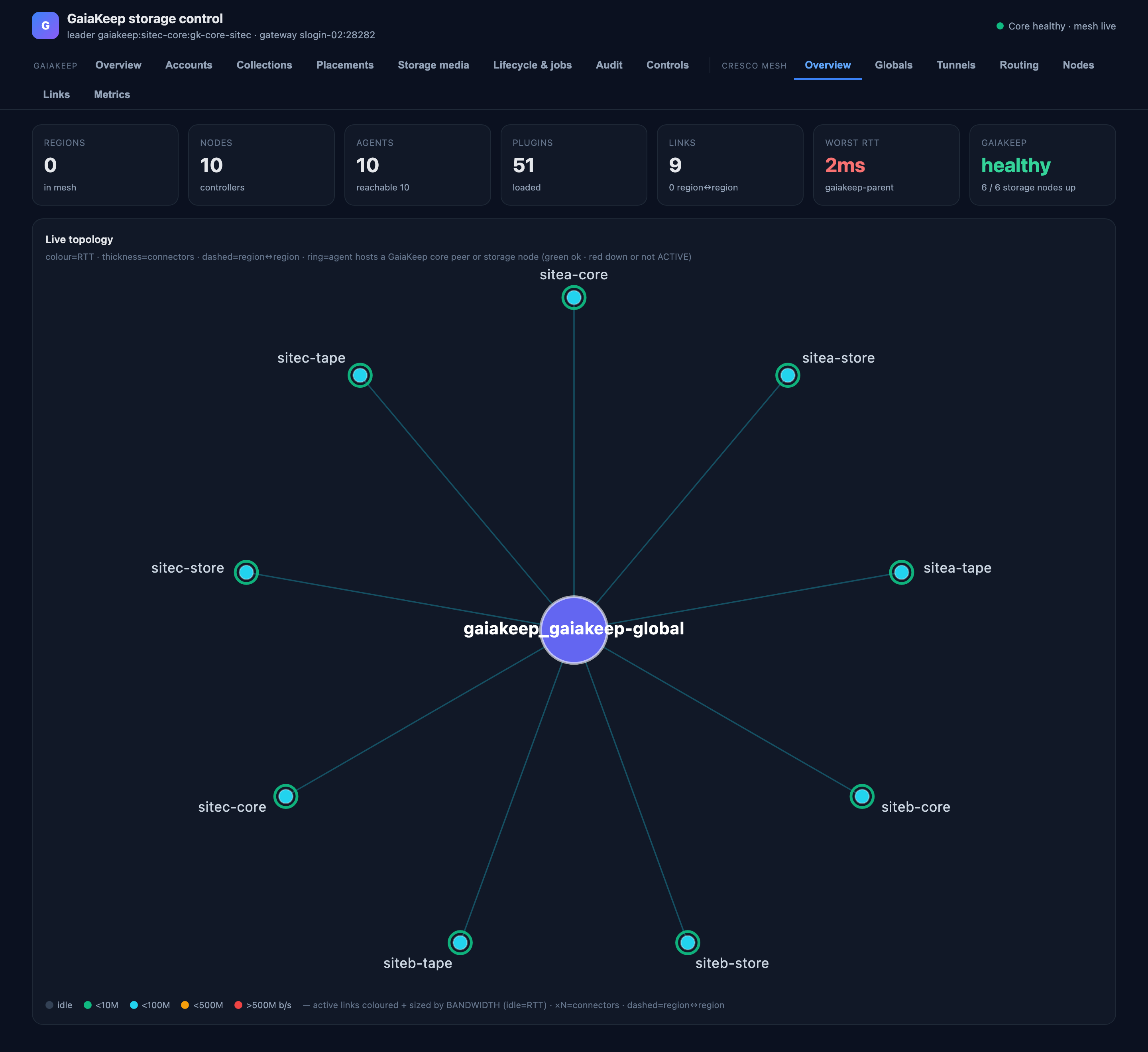Viewport: 1148px width, 1052px height.
Task: Click the GaiaKeep G logo icon
Action: pyautogui.click(x=45, y=26)
